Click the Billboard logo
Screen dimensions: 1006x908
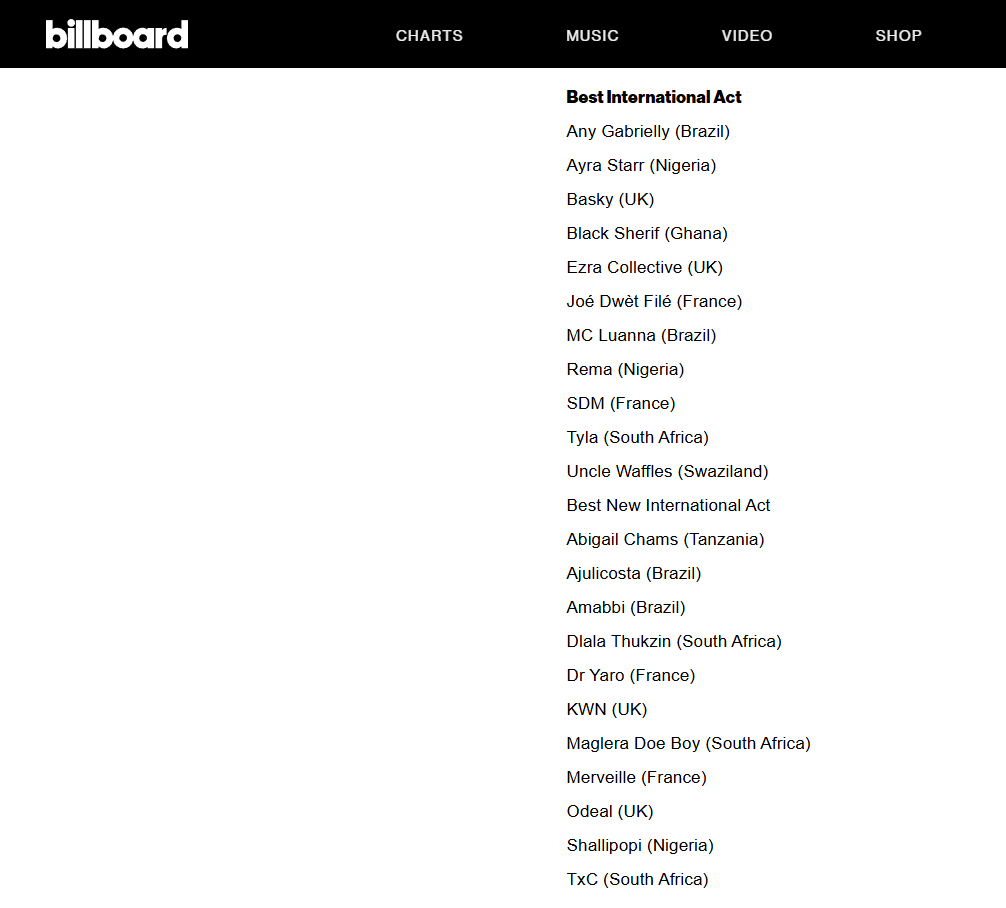[117, 34]
